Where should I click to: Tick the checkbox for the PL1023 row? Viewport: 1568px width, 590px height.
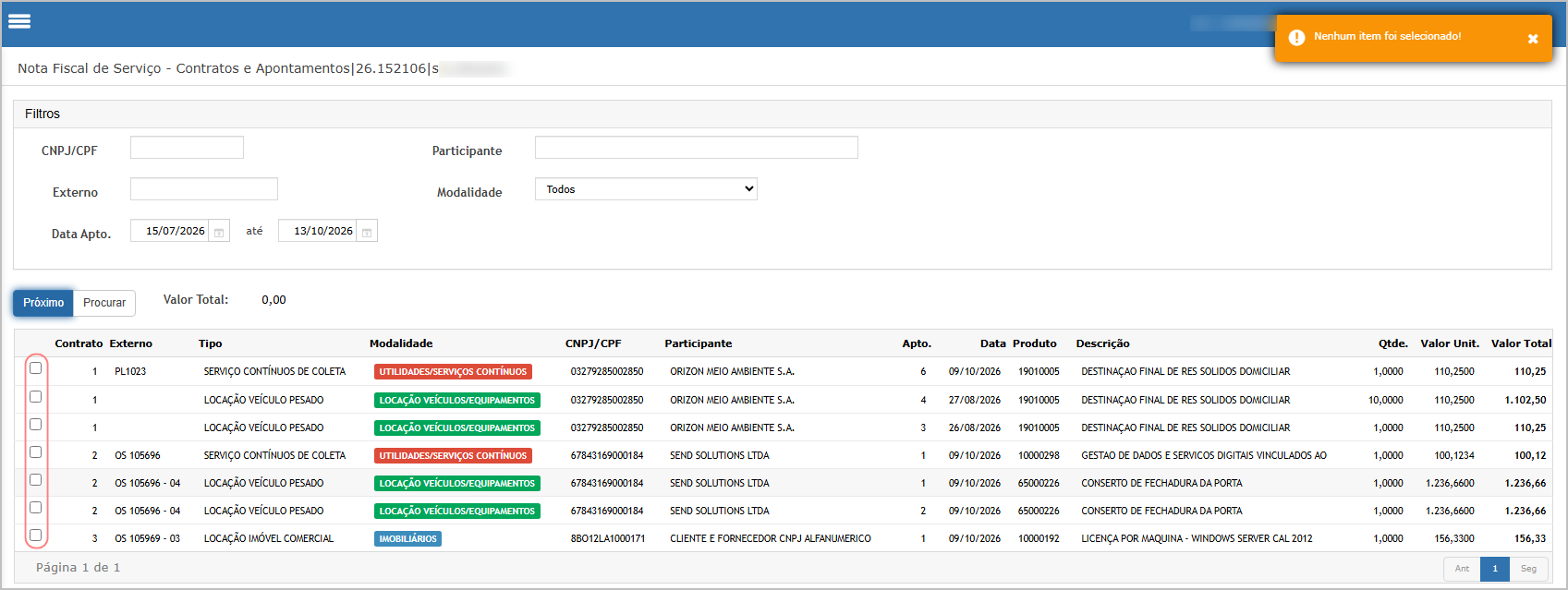pyautogui.click(x=36, y=368)
